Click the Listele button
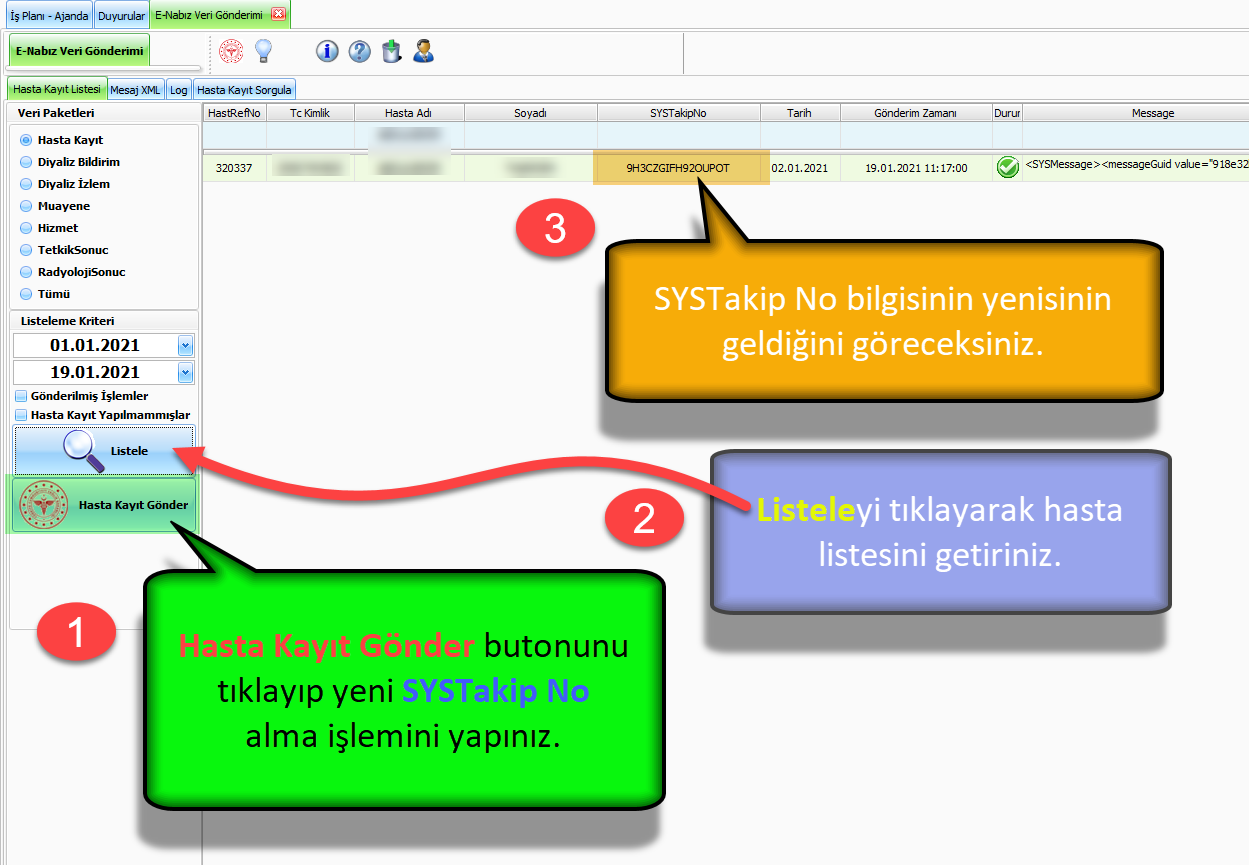The height and width of the screenshot is (865, 1249). [104, 451]
